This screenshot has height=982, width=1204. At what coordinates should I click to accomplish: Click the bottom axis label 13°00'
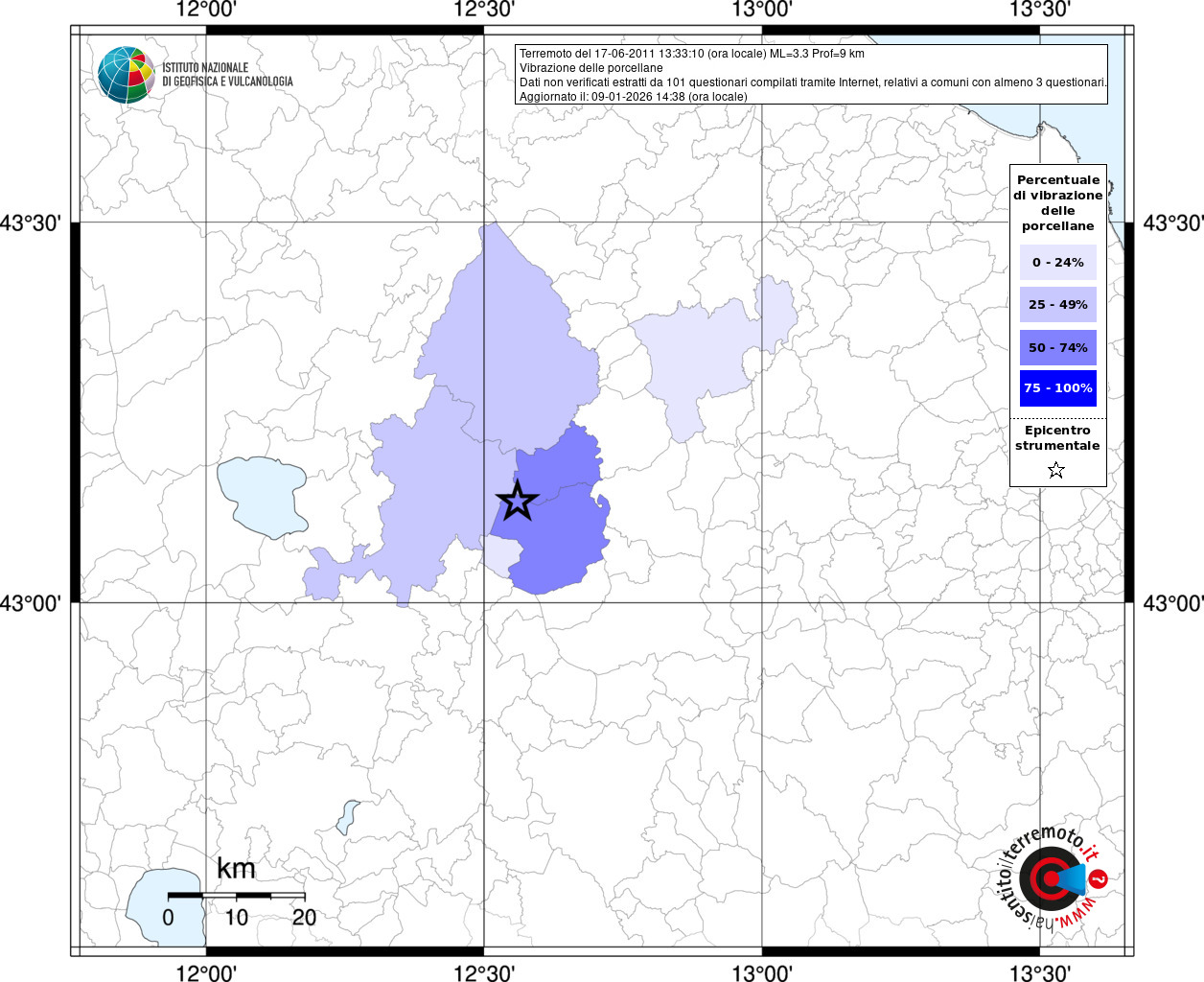762,972
